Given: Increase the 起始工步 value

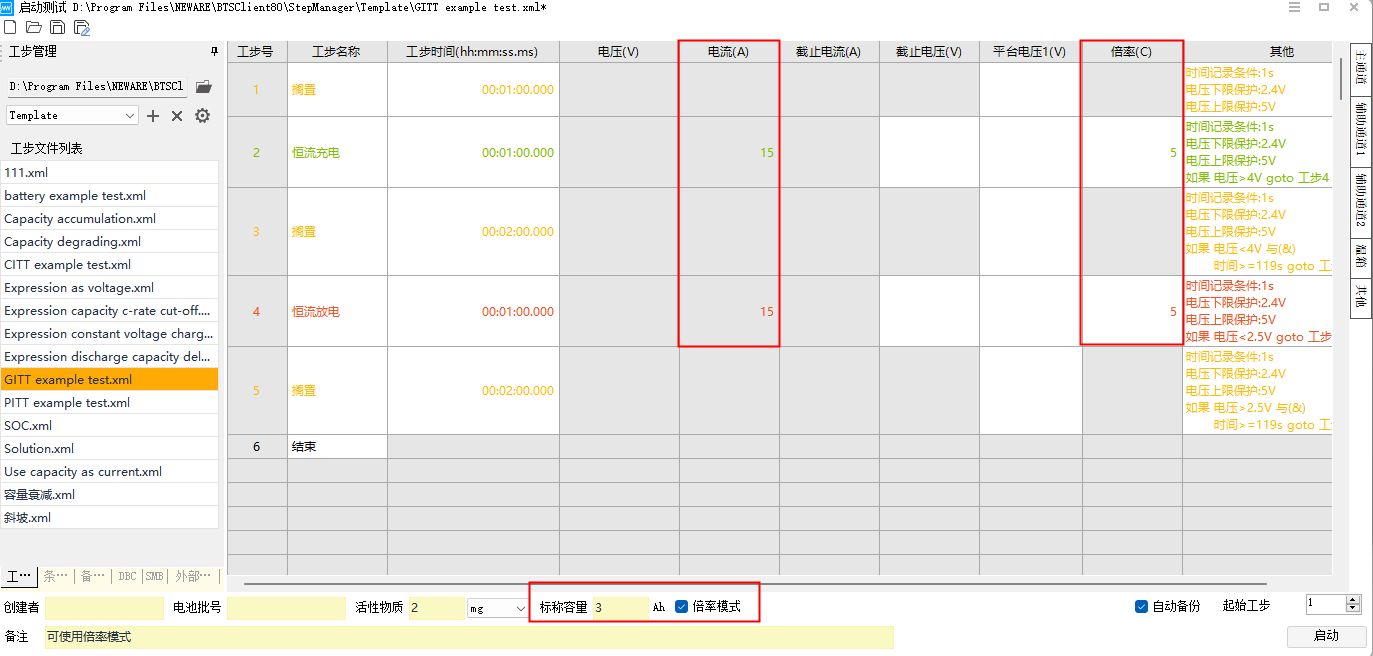Looking at the screenshot, I should 1353,600.
